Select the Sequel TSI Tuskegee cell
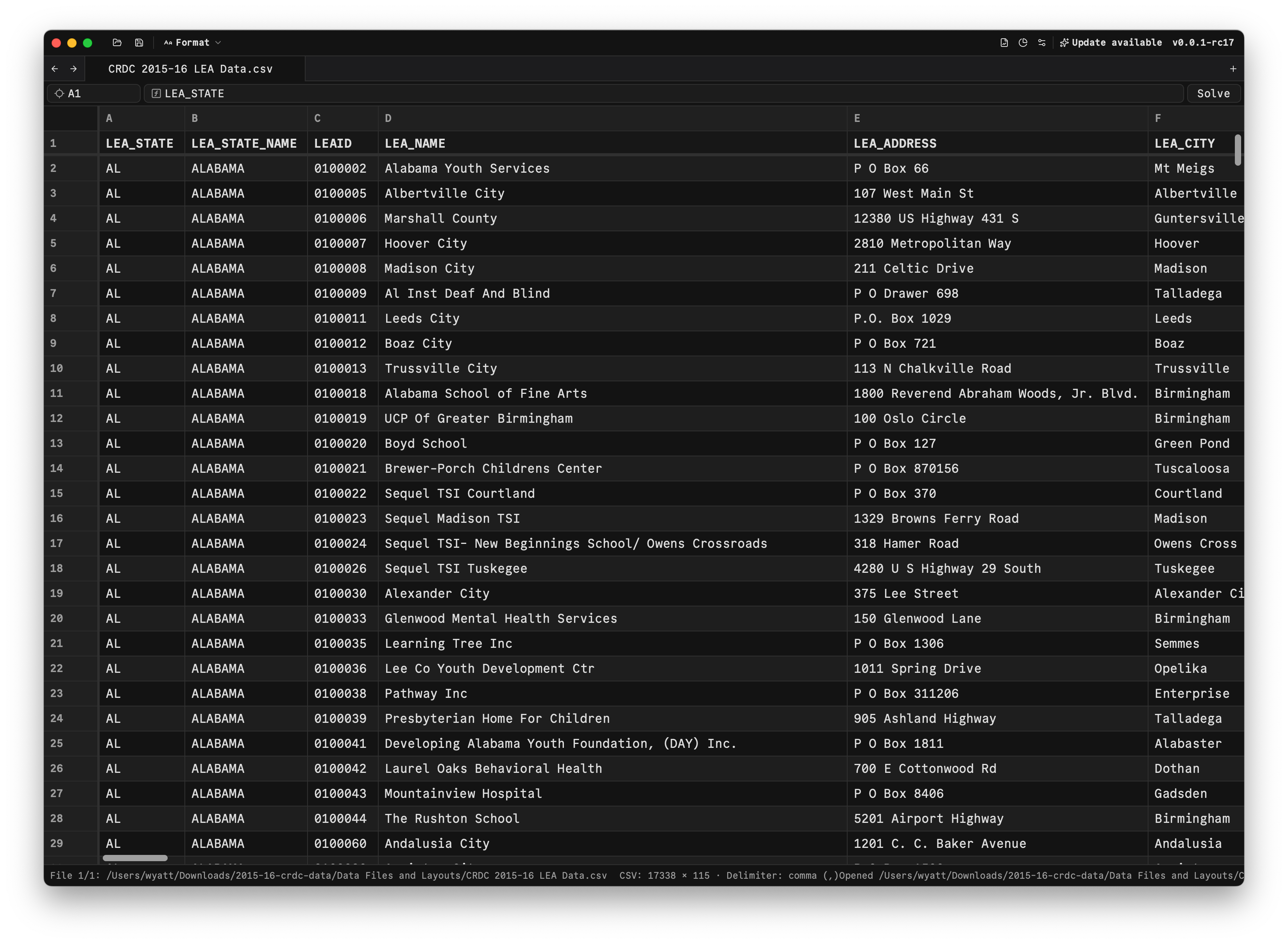 612,569
